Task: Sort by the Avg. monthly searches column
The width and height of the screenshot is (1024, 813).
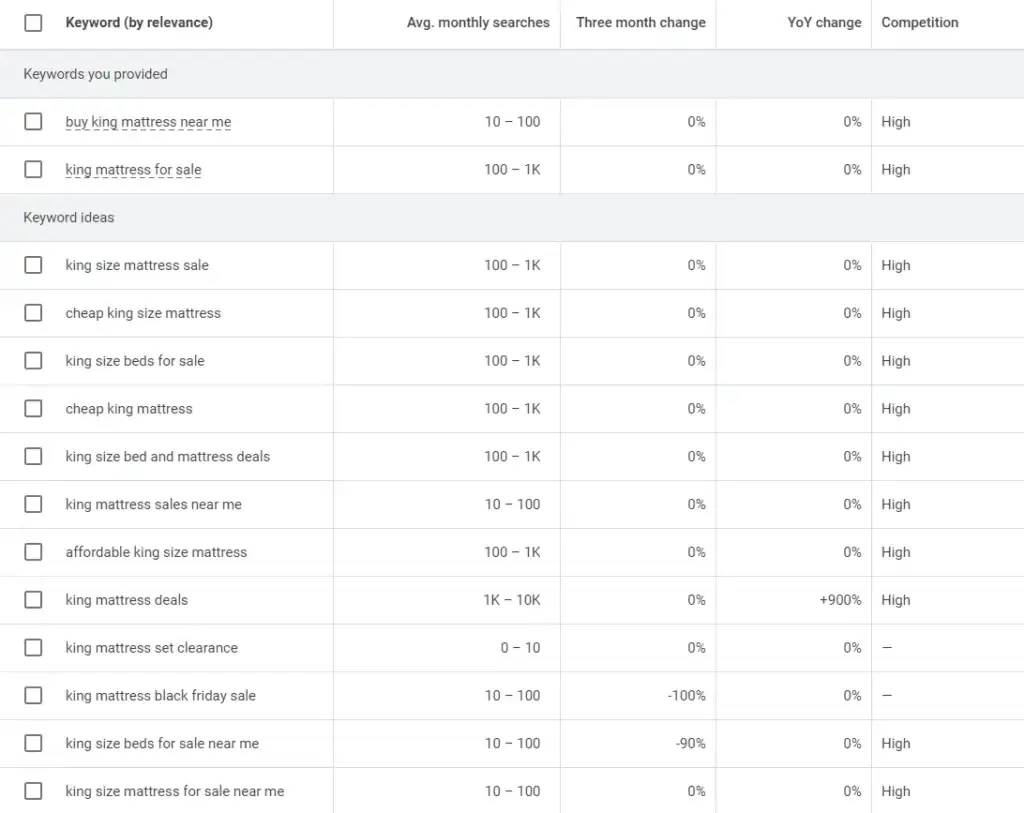Action: (478, 22)
